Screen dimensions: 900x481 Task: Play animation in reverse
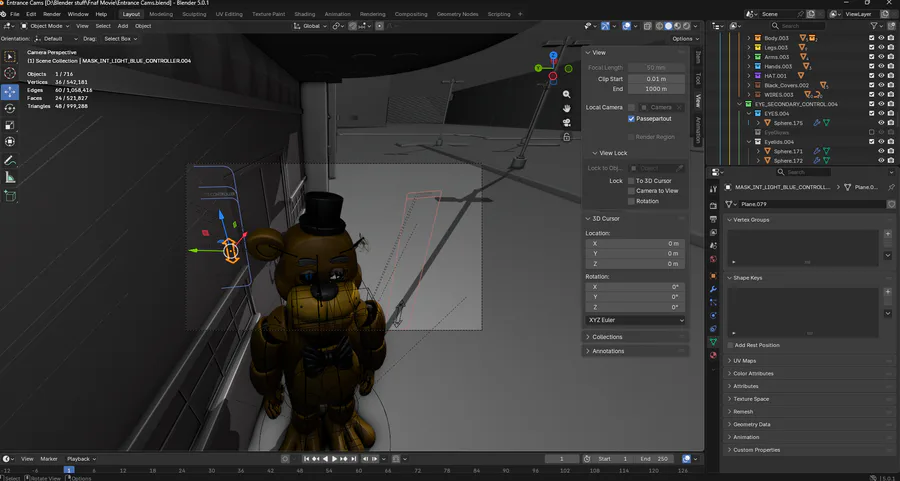pyautogui.click(x=325, y=459)
